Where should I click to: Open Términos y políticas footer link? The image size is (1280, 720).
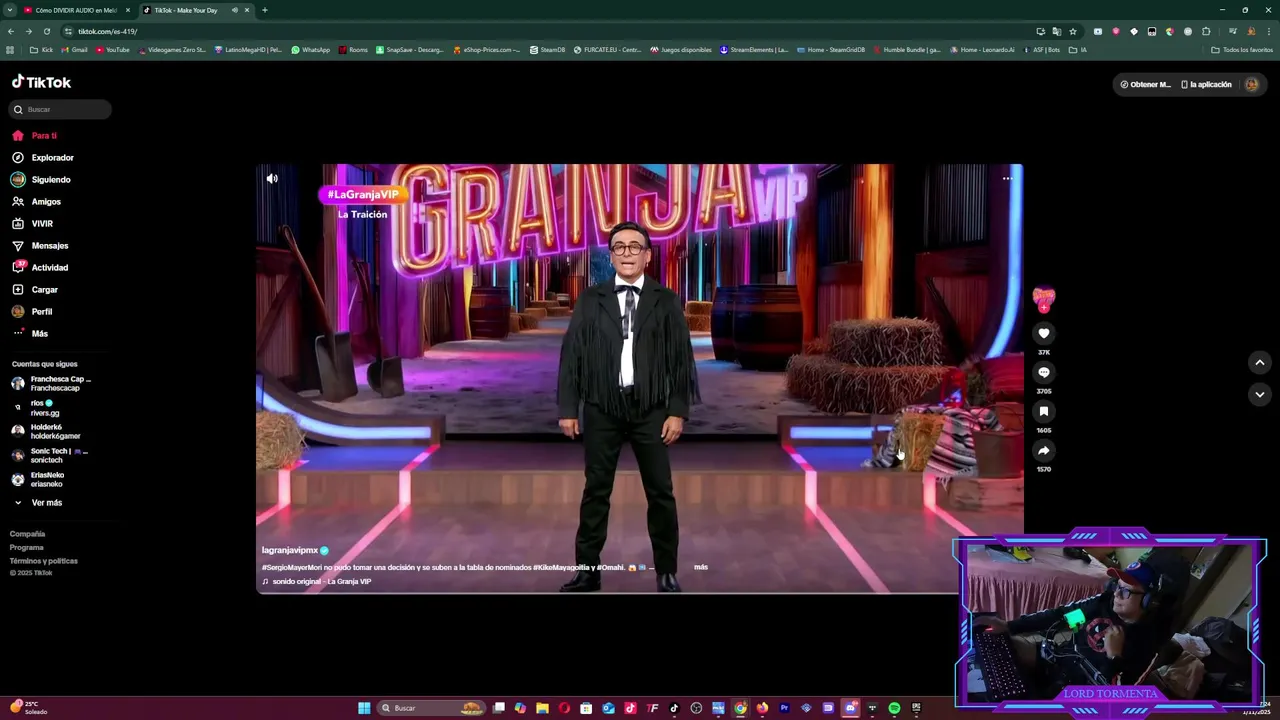coord(43,561)
